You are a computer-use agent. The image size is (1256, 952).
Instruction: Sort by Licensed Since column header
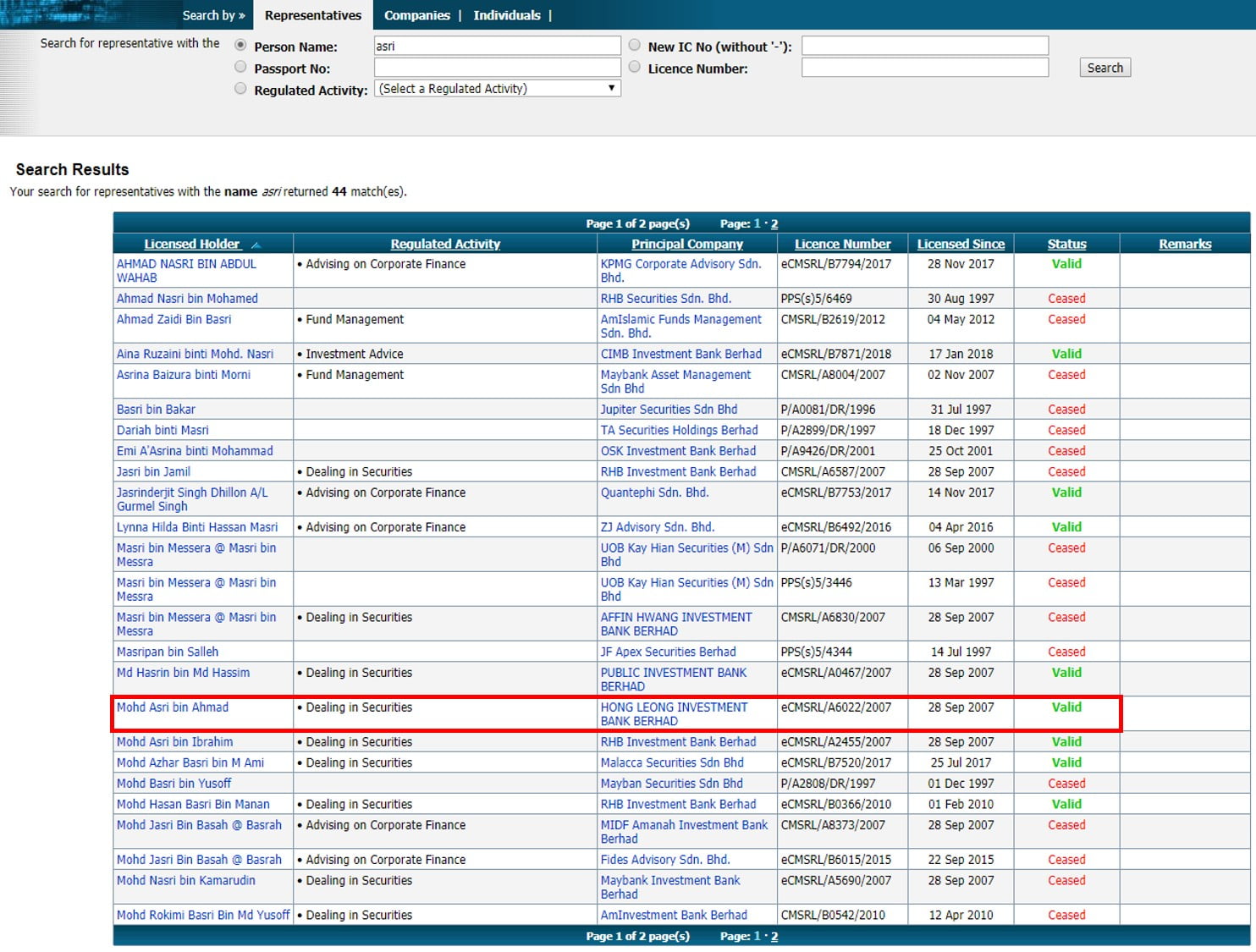click(x=961, y=244)
